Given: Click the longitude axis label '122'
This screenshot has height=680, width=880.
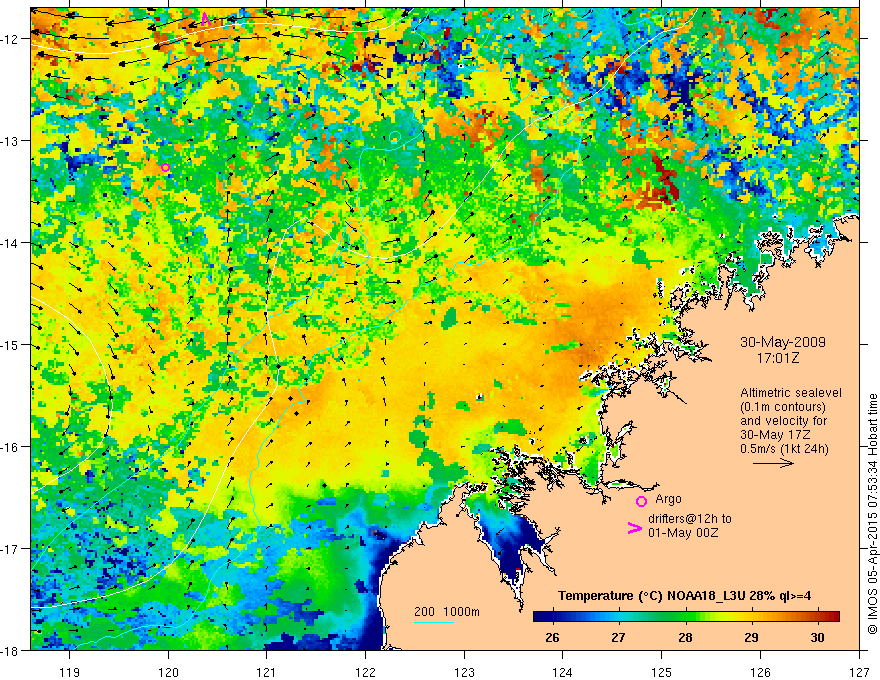Looking at the screenshot, I should (365, 672).
